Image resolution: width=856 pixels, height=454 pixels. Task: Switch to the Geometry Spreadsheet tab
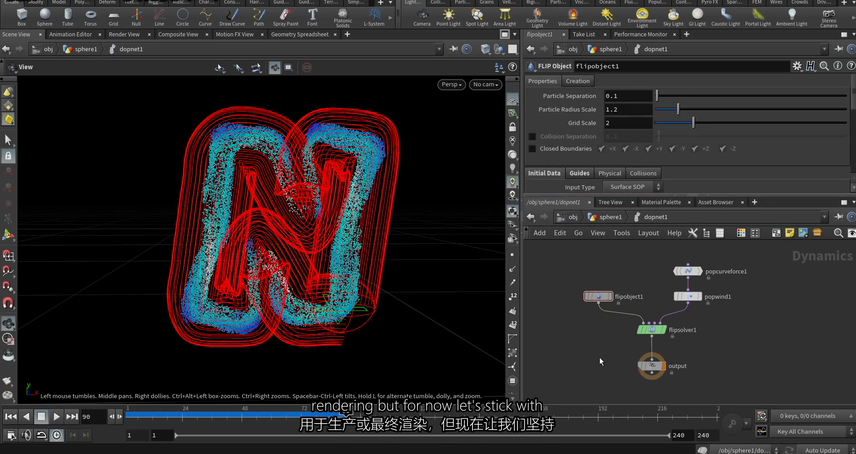pyautogui.click(x=300, y=34)
